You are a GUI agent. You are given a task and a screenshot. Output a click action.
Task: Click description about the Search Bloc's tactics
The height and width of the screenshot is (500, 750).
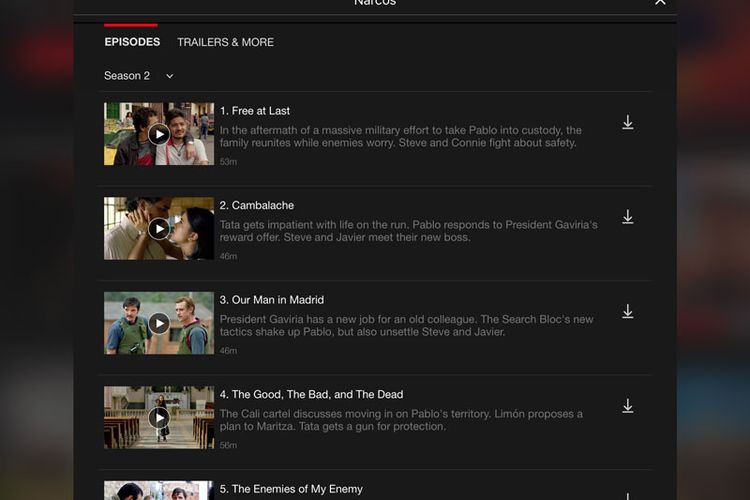[x=407, y=325]
